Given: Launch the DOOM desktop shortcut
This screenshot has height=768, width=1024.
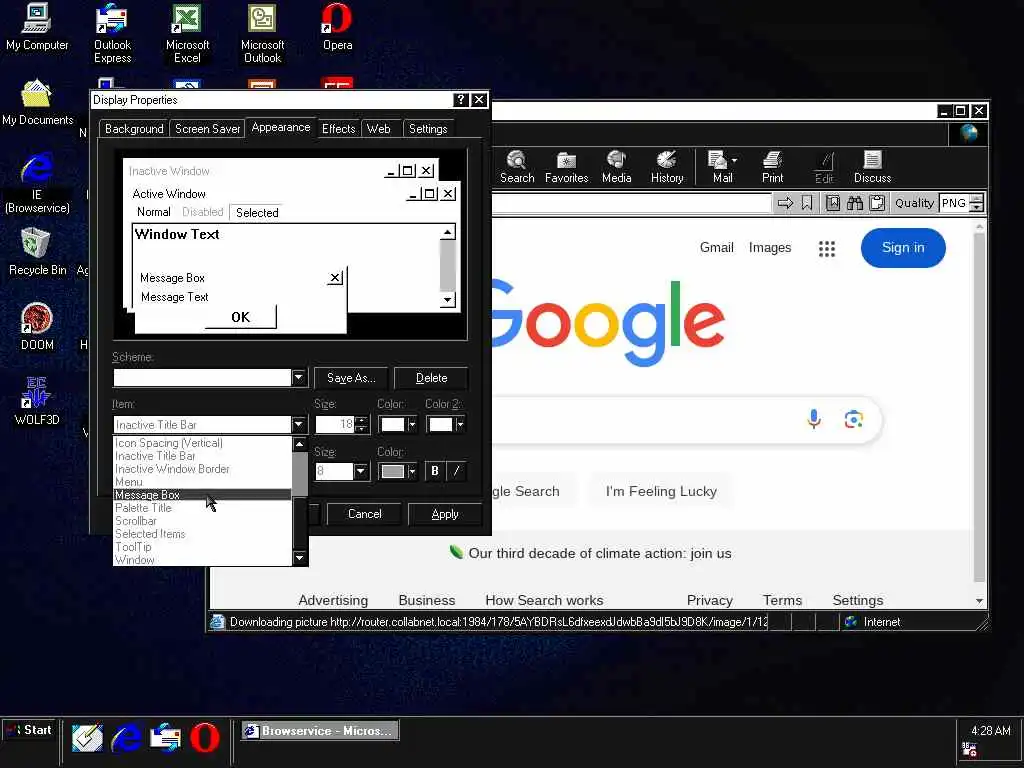Looking at the screenshot, I should click(37, 327).
